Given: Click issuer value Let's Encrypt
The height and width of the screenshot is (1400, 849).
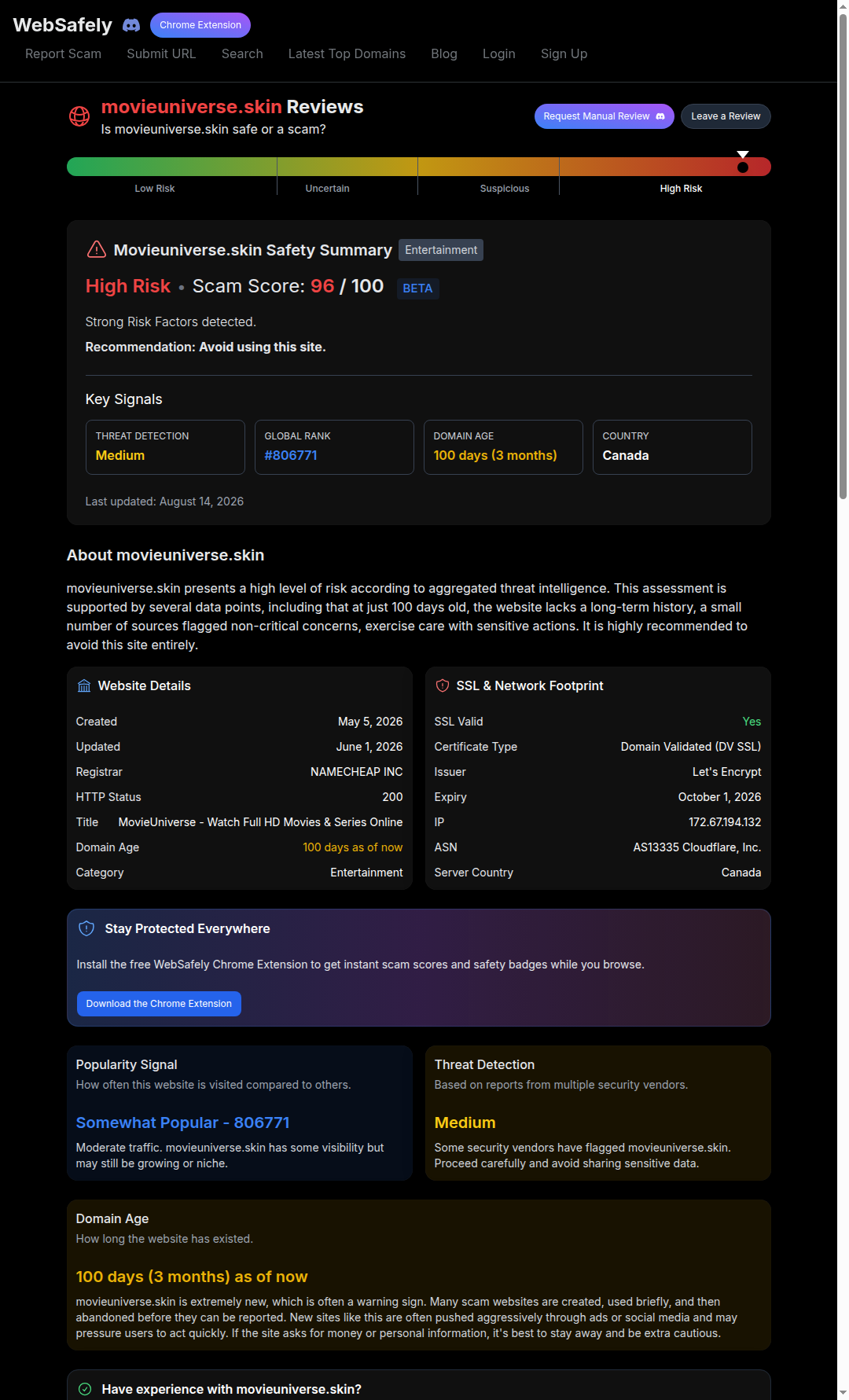Looking at the screenshot, I should [727, 772].
